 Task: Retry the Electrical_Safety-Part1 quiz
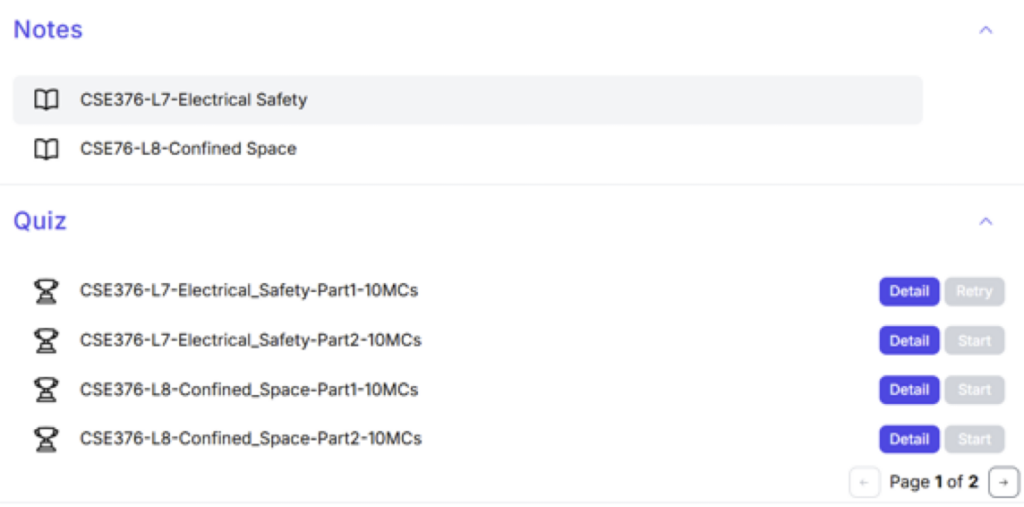click(974, 292)
